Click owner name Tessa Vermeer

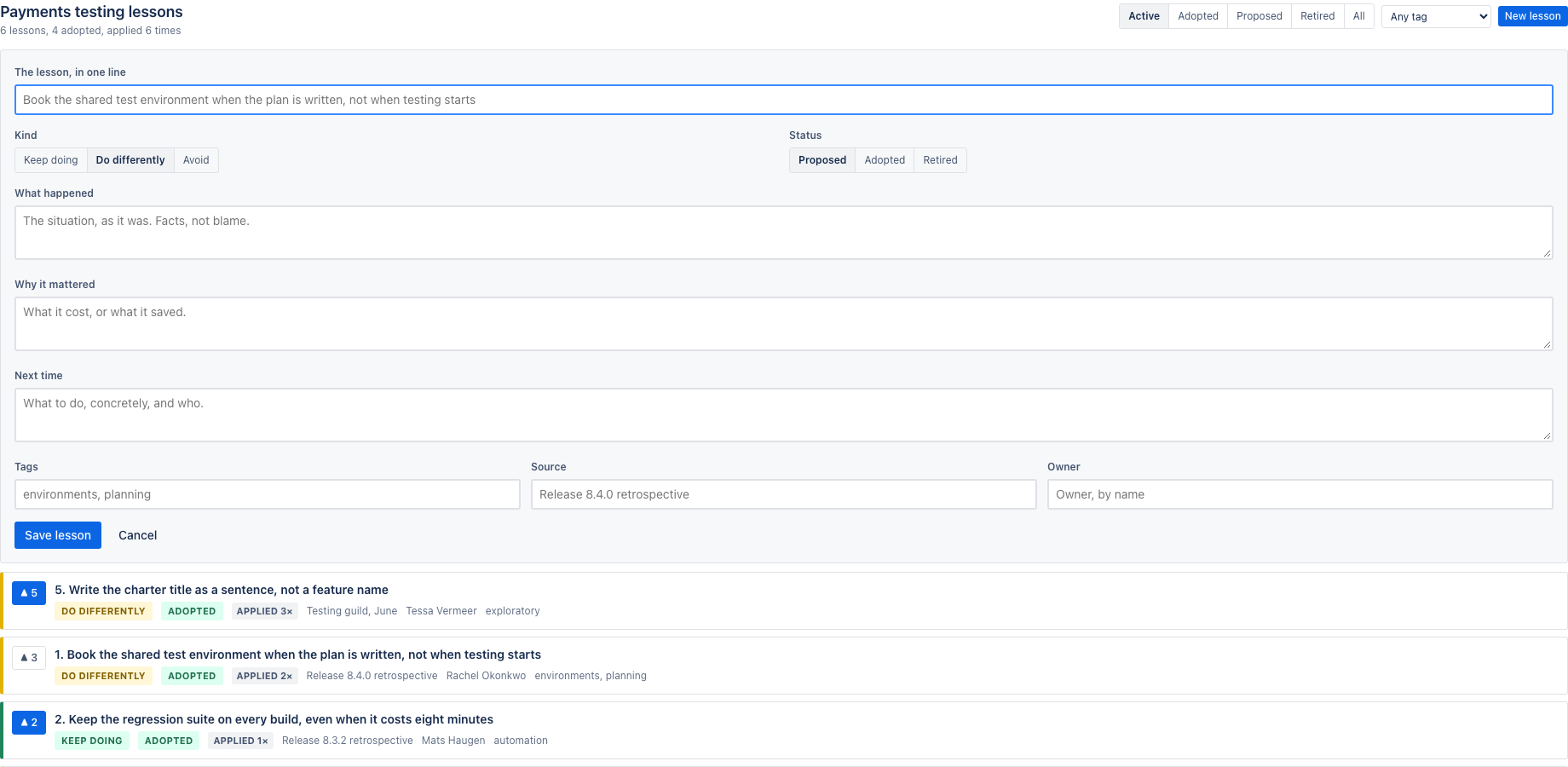(x=441, y=611)
